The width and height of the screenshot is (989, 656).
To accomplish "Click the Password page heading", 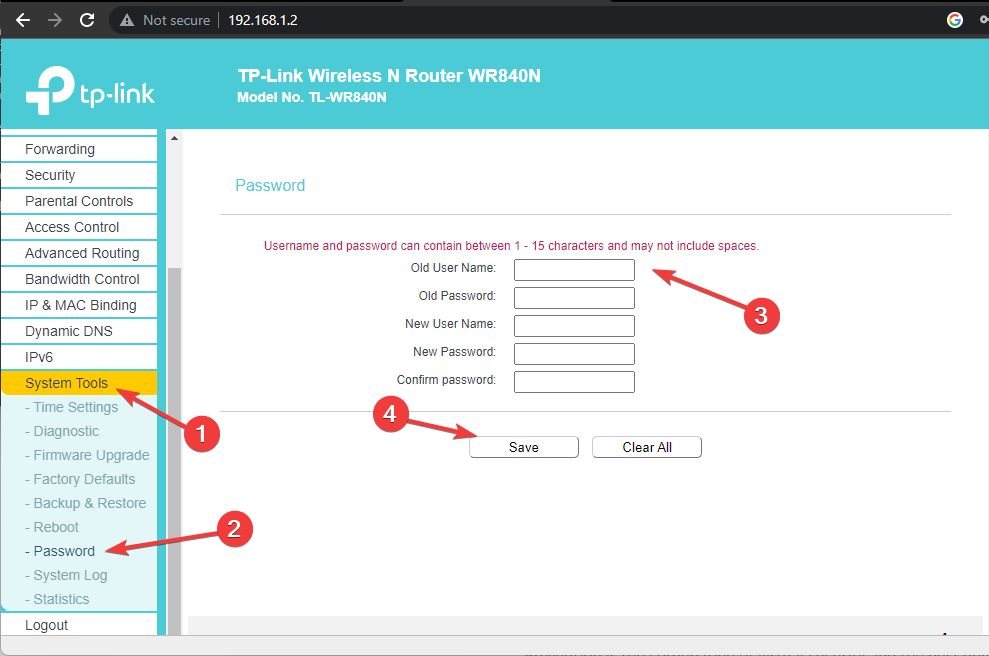I will pyautogui.click(x=270, y=185).
